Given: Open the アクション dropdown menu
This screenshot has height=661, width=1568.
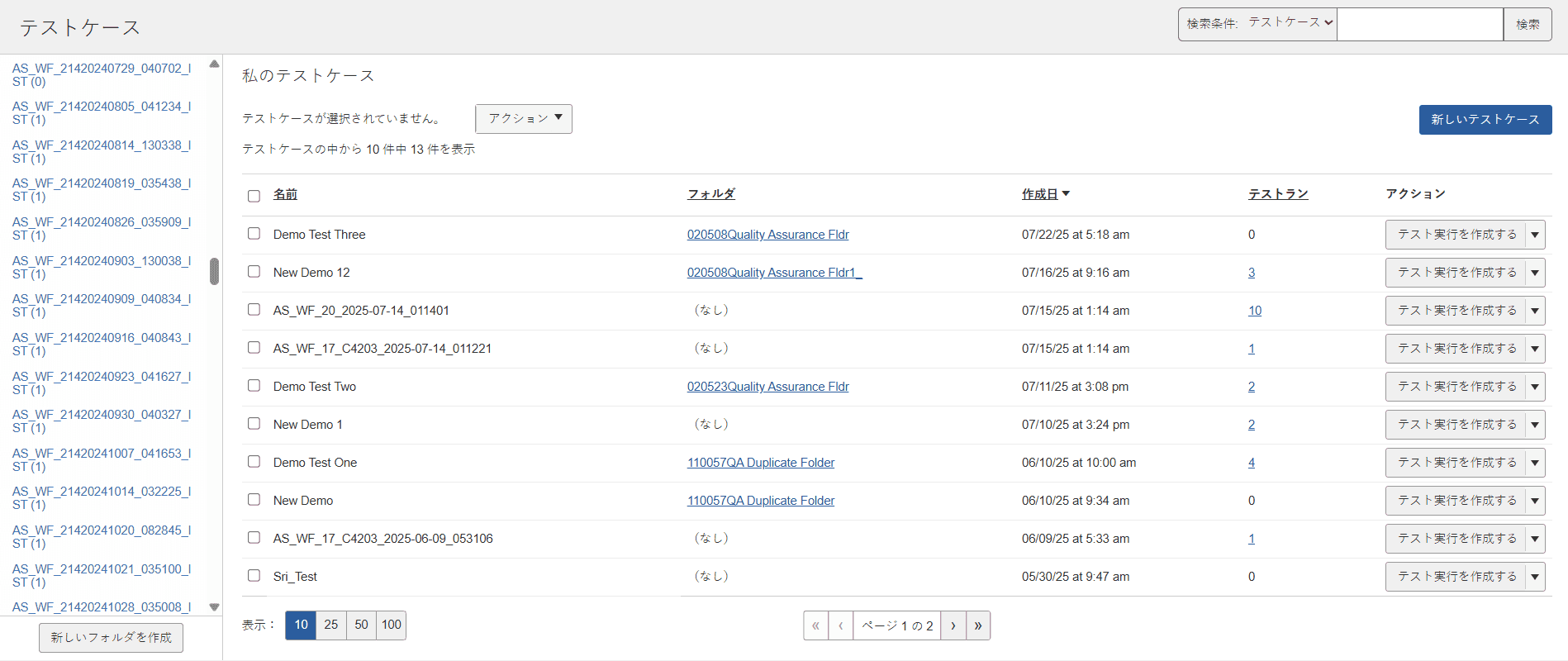Looking at the screenshot, I should pyautogui.click(x=524, y=118).
